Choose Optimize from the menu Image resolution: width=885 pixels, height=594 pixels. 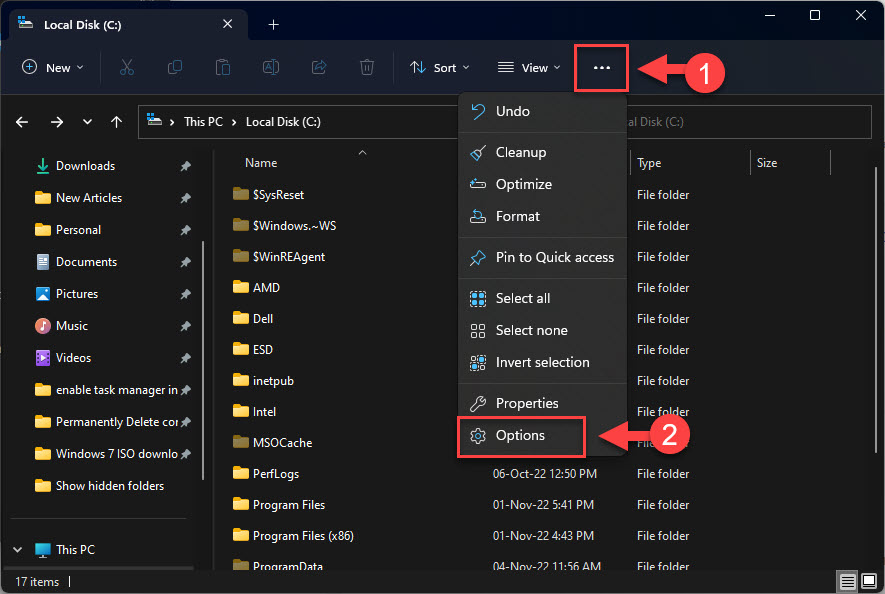pos(543,185)
